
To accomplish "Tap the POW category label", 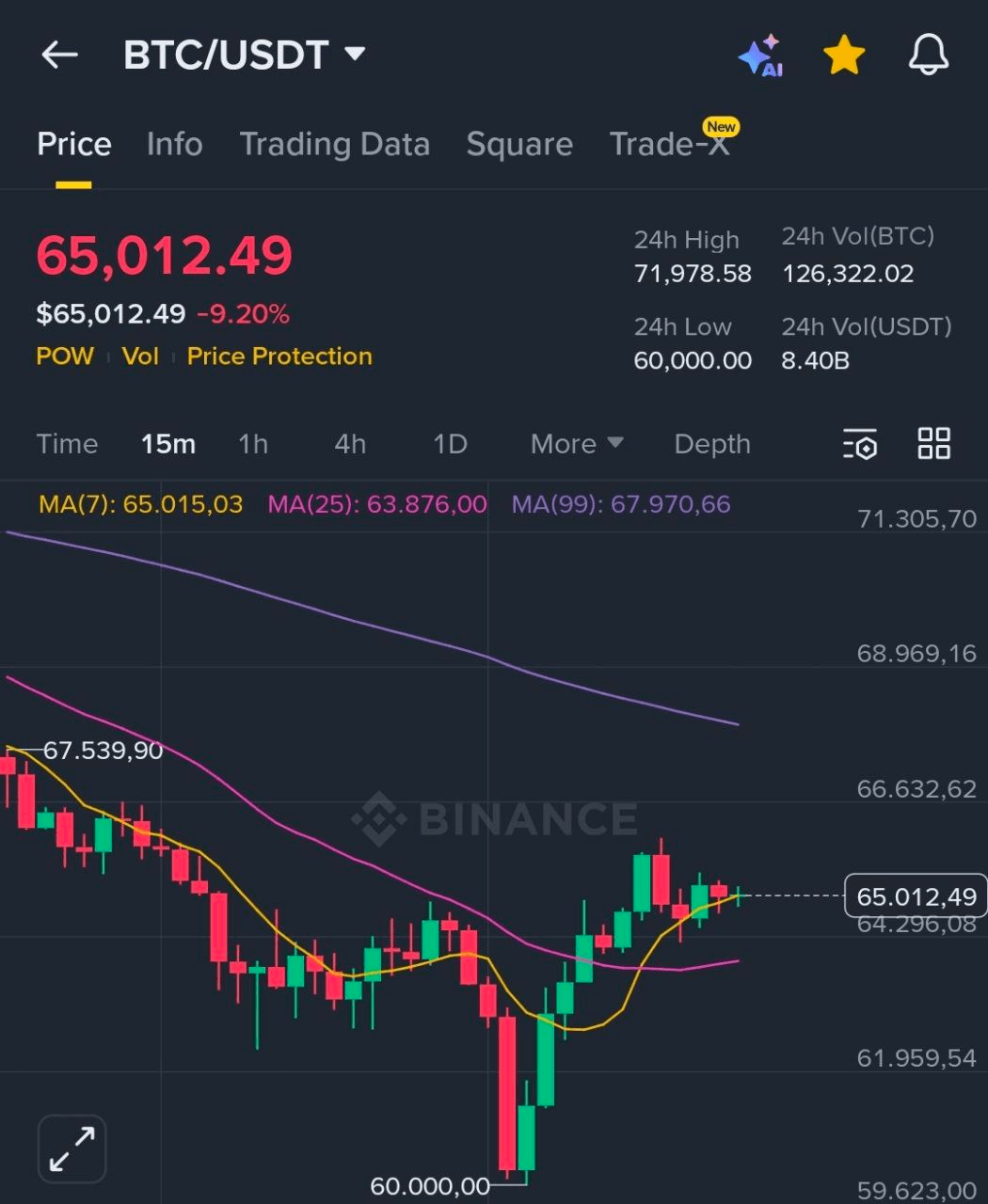I will 64,356.
